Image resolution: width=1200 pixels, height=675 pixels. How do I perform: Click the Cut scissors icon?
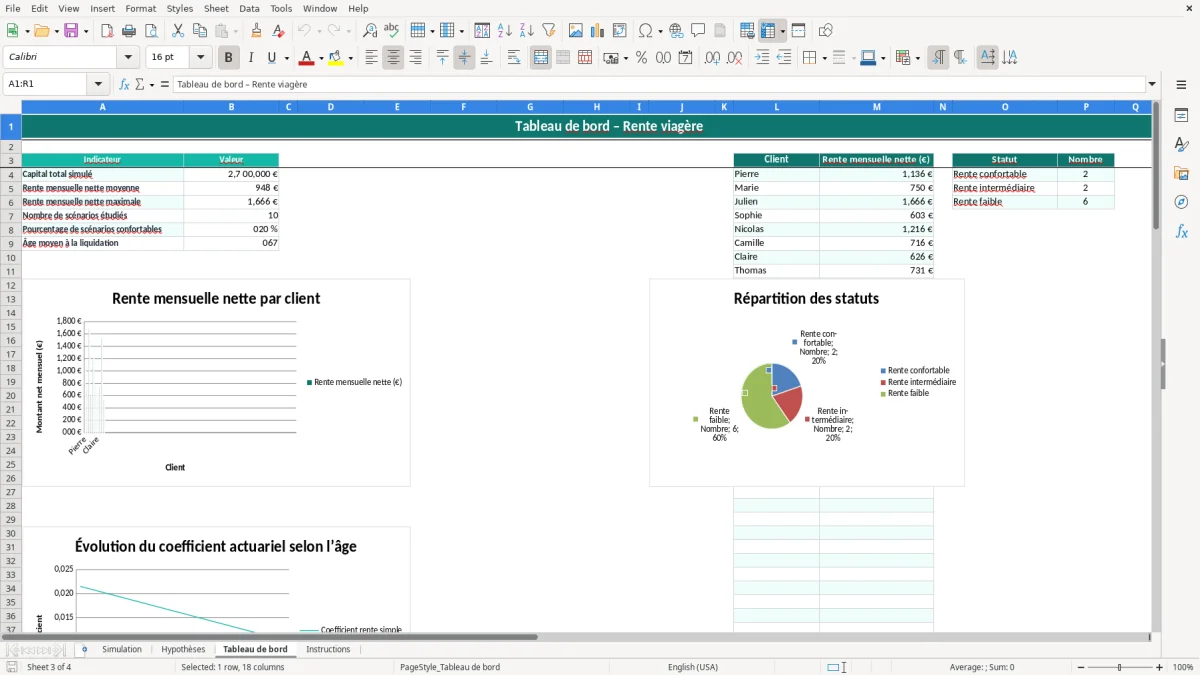tap(178, 31)
